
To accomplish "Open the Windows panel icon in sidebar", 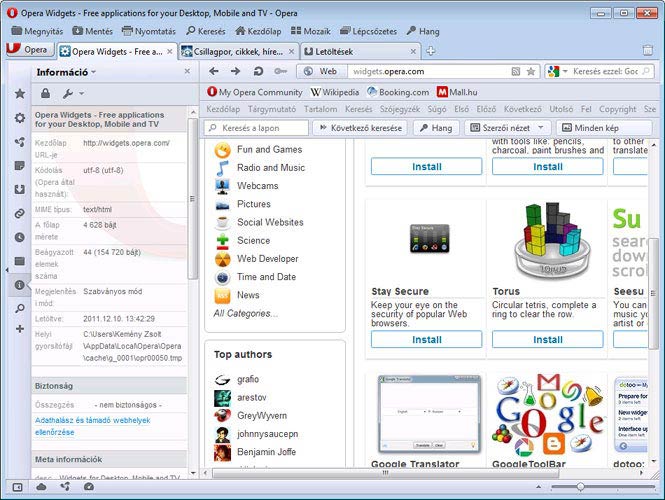I will pyautogui.click(x=20, y=261).
